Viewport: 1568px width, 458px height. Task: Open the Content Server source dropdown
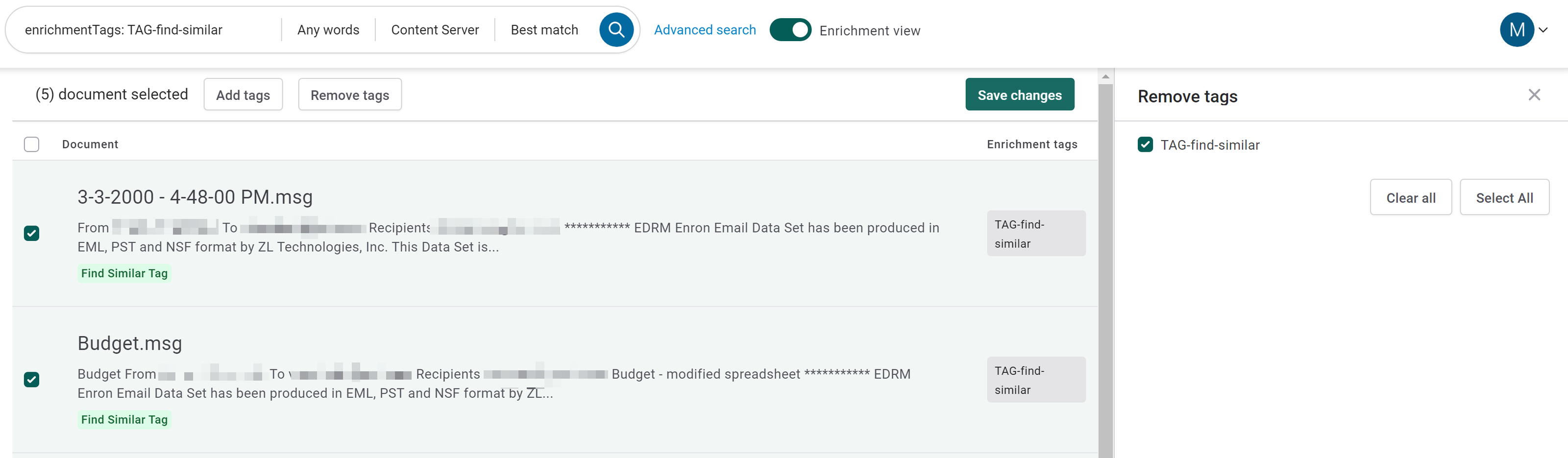click(x=435, y=30)
